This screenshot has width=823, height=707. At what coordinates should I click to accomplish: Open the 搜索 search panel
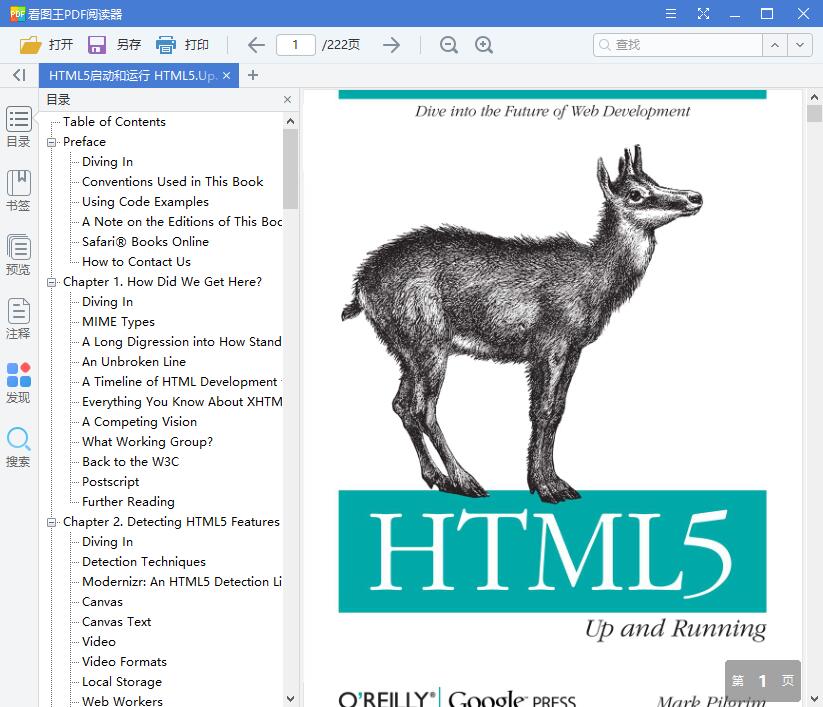pyautogui.click(x=18, y=446)
